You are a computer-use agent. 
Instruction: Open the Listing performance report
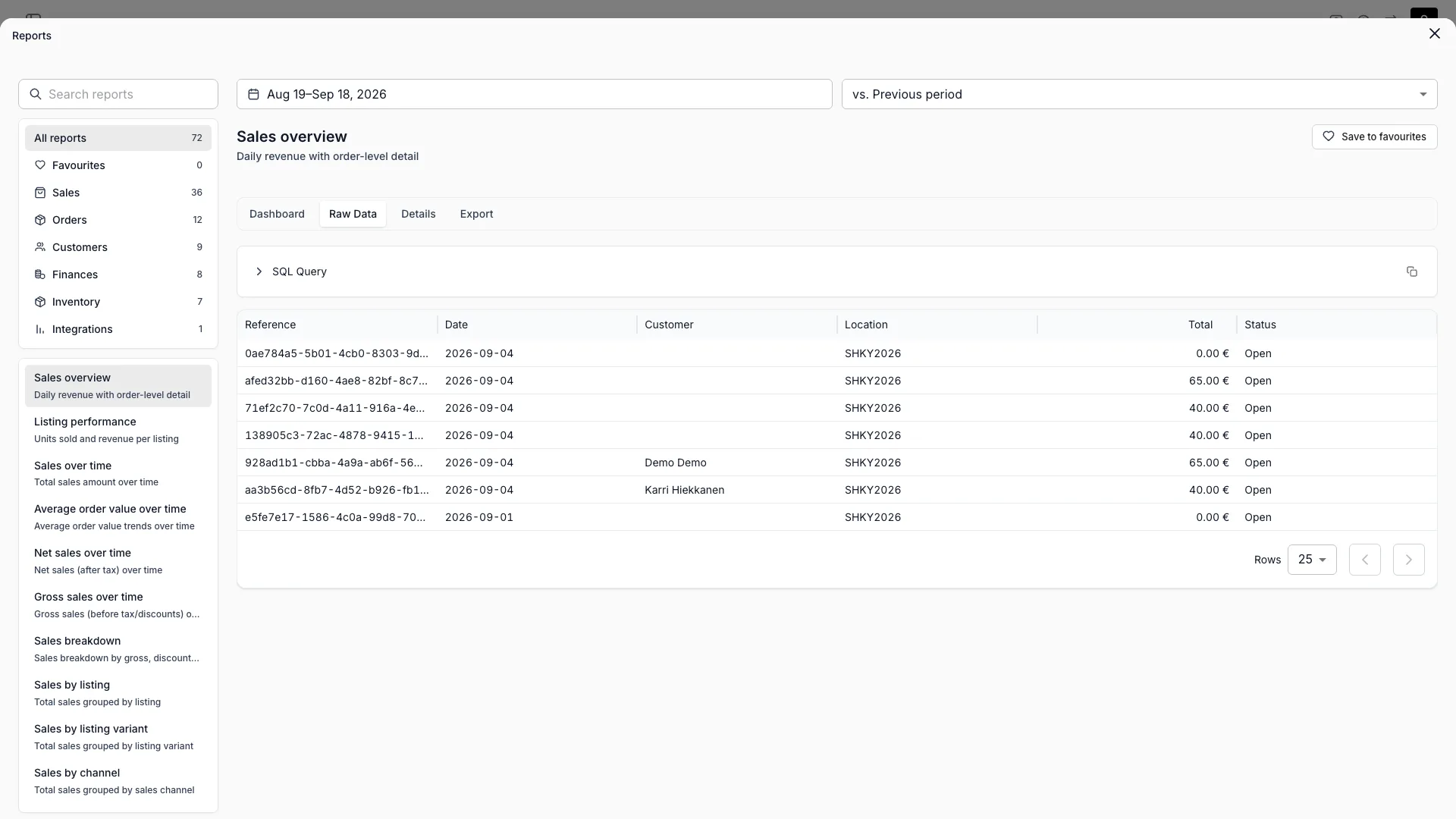coord(118,429)
